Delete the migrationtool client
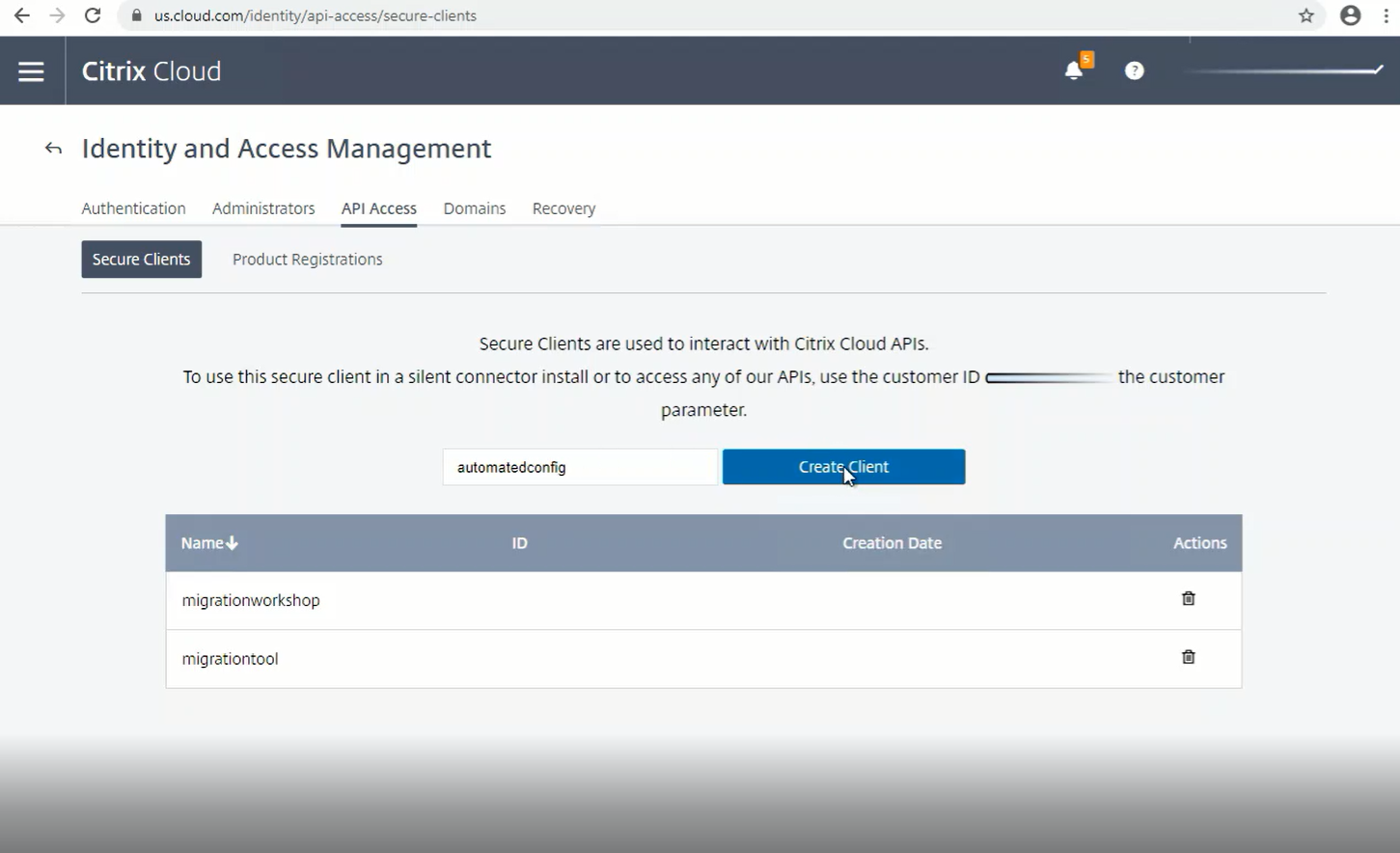Screen dimensions: 1400x853 pos(1189,657)
